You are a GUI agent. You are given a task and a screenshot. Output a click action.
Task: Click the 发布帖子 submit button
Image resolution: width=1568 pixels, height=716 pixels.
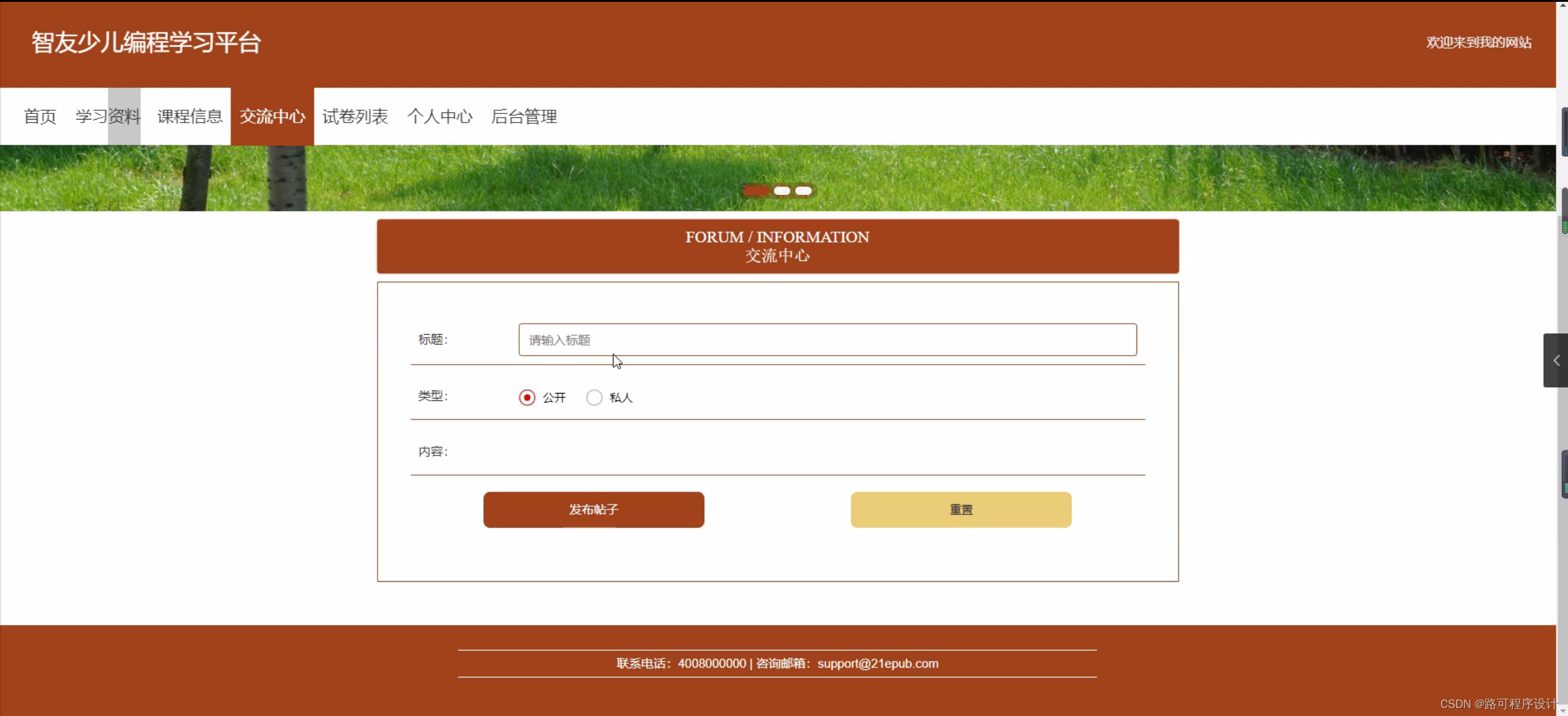pos(593,509)
